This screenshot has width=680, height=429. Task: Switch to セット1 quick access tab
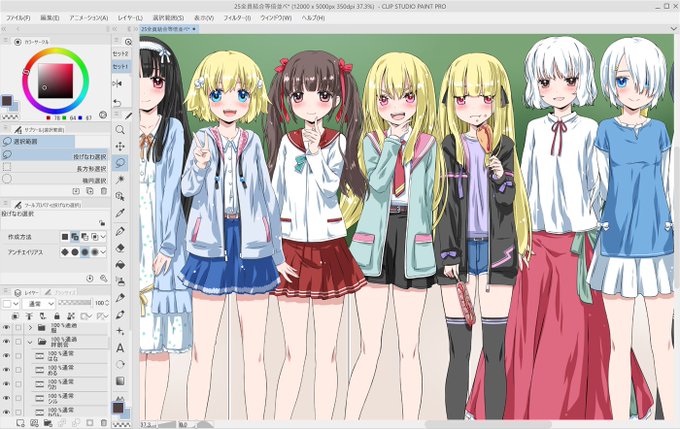[x=121, y=67]
